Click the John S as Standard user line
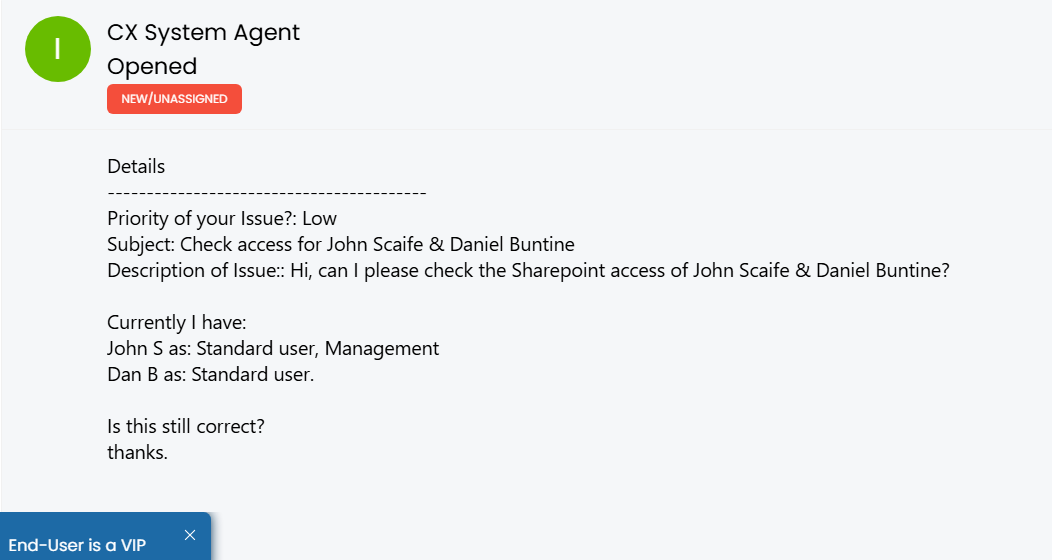The height and width of the screenshot is (560, 1052). (273, 349)
